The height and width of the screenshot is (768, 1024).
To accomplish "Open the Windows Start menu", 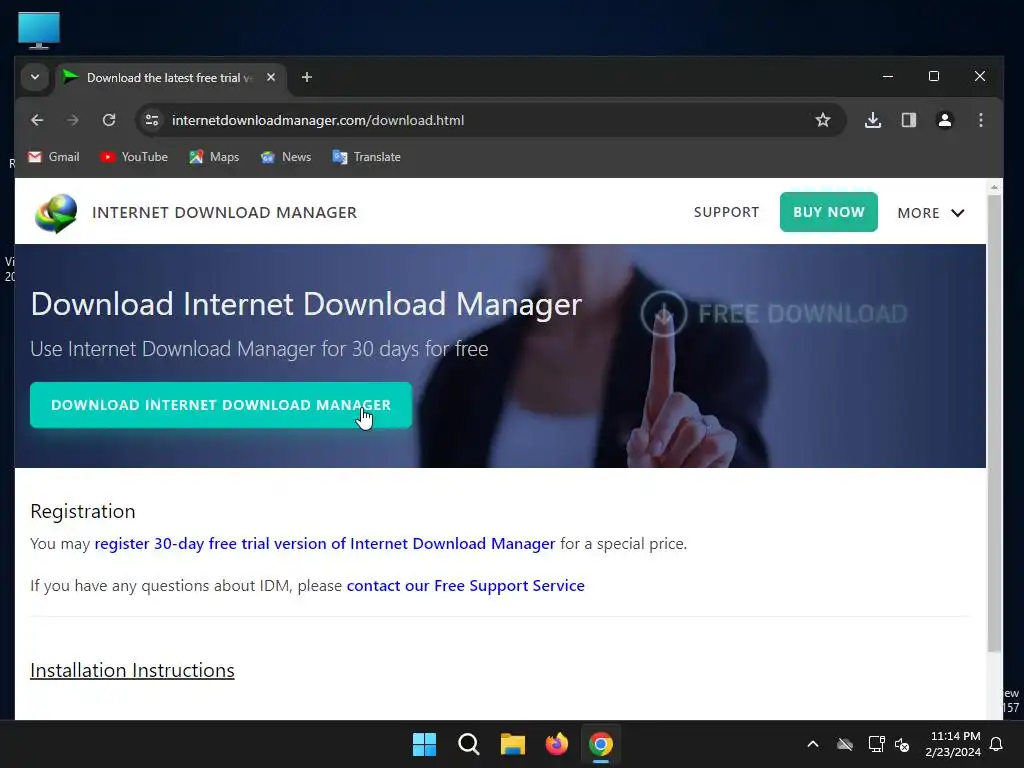I will pos(424,744).
